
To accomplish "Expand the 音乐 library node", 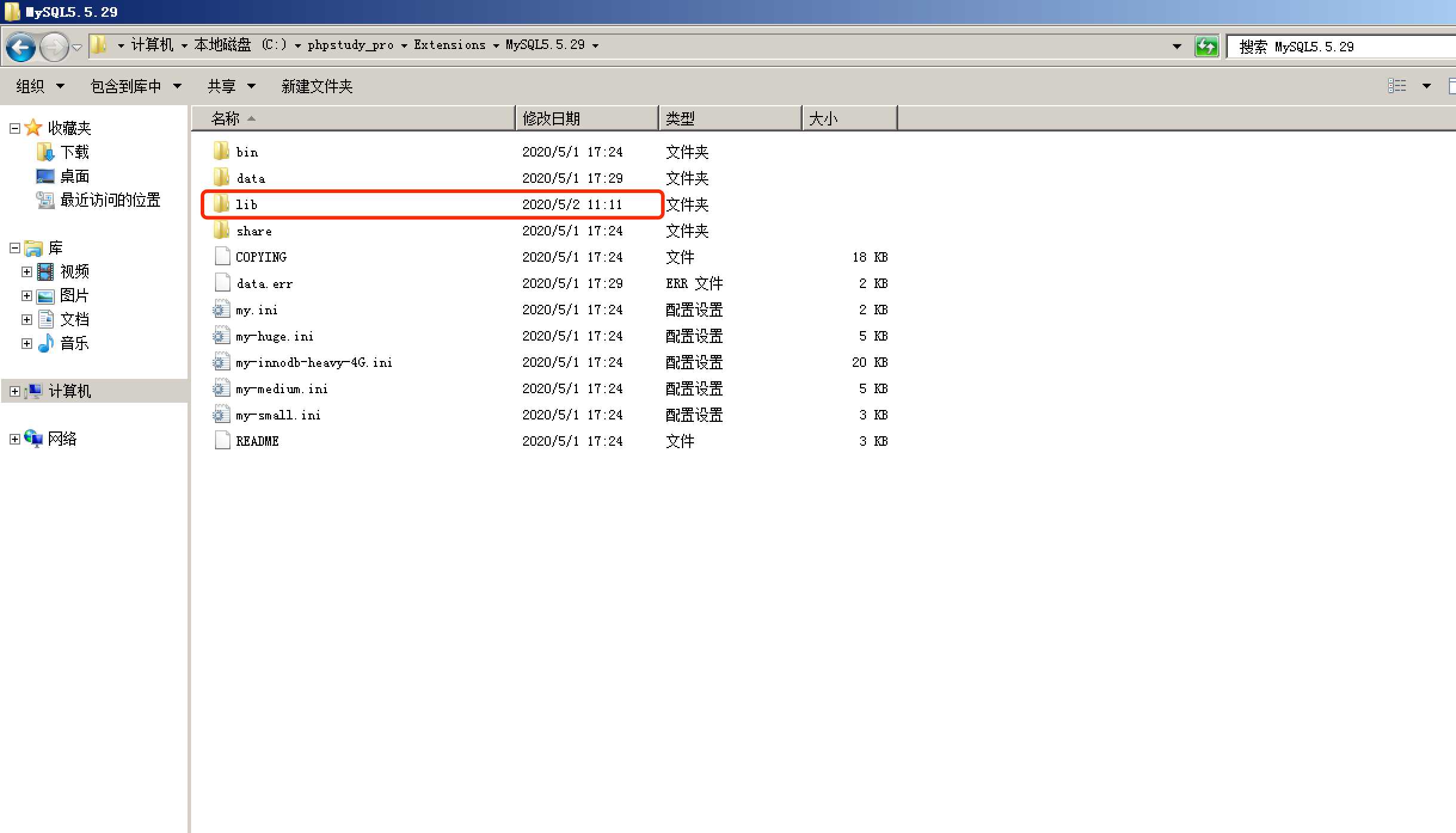I will pos(27,343).
